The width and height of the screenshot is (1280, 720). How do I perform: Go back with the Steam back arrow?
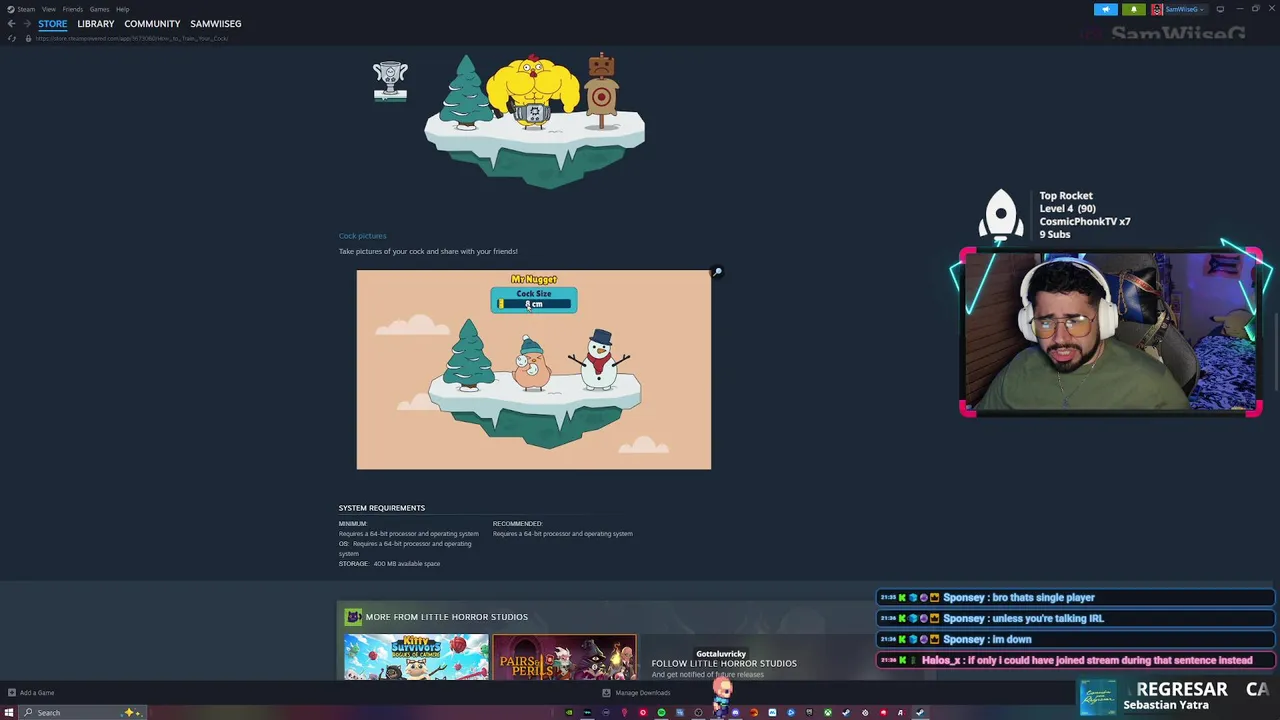click(x=11, y=24)
